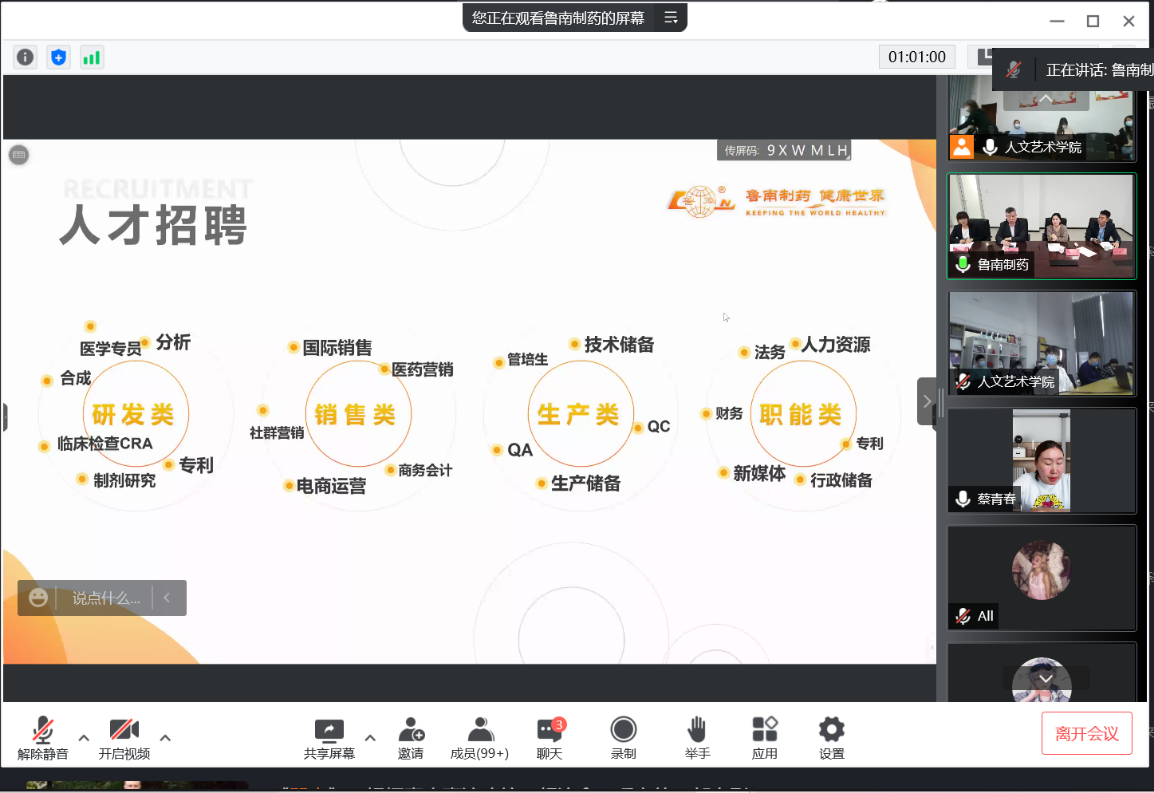This screenshot has height=793, width=1154.
Task: Expand audio options arrow beside 解除静音
Action: pos(84,738)
